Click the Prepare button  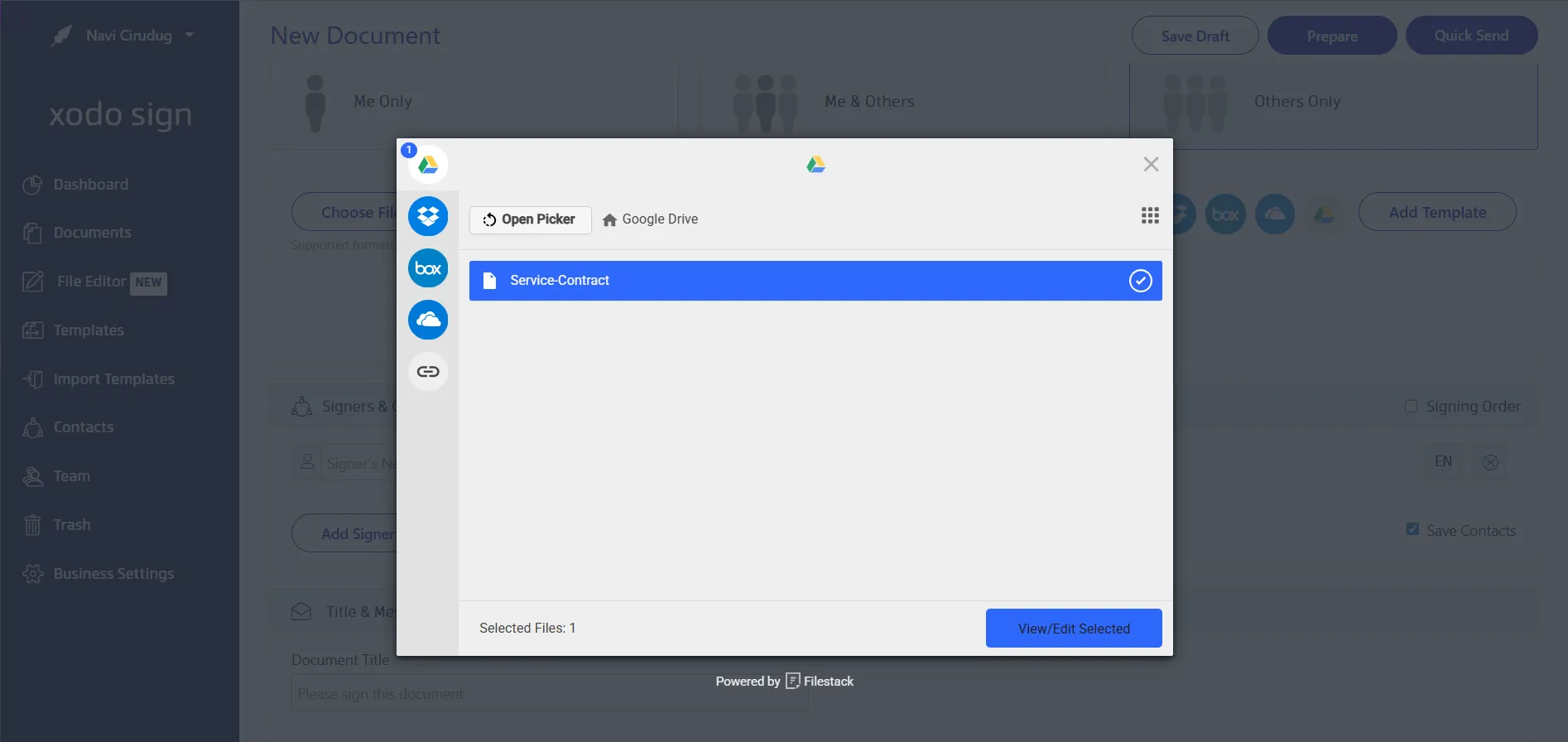click(x=1332, y=36)
